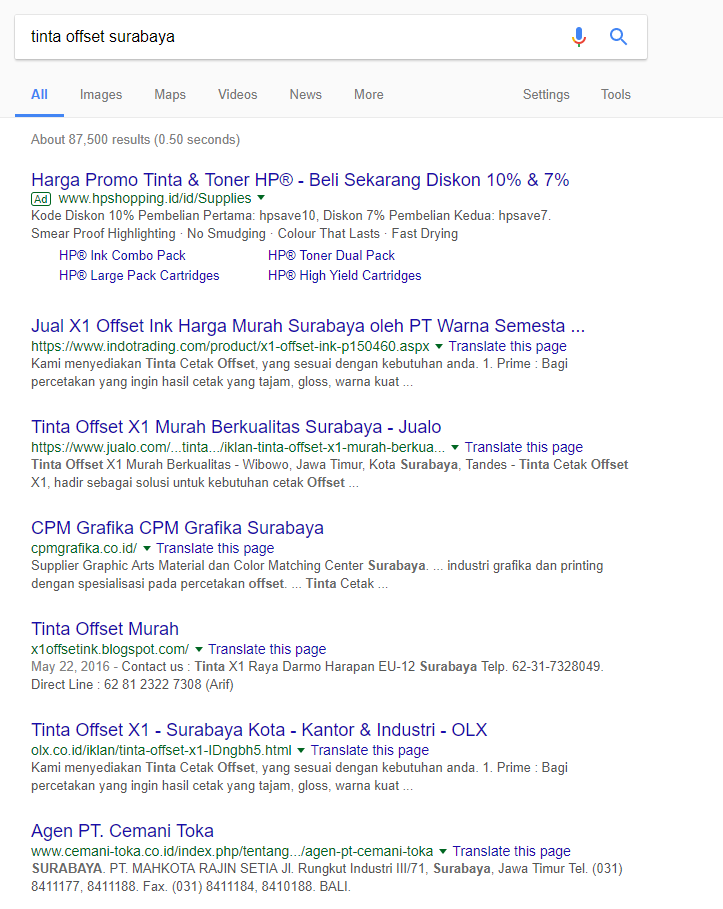Click Translate this page for Jualo result
The height and width of the screenshot is (909, 723).
[x=524, y=447]
